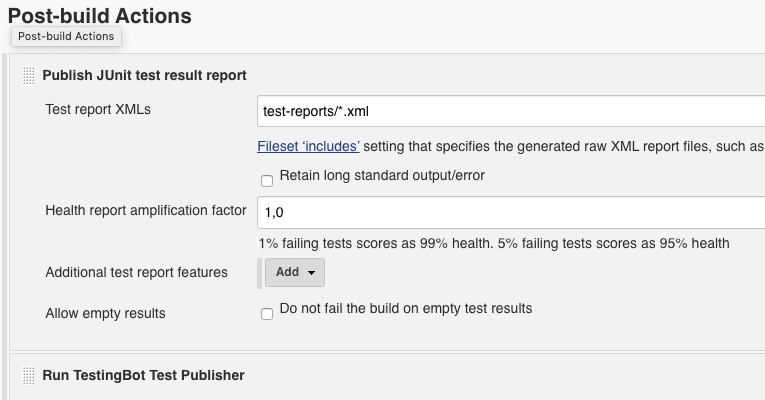Click the Test report XMLs label

pyautogui.click(x=98, y=109)
